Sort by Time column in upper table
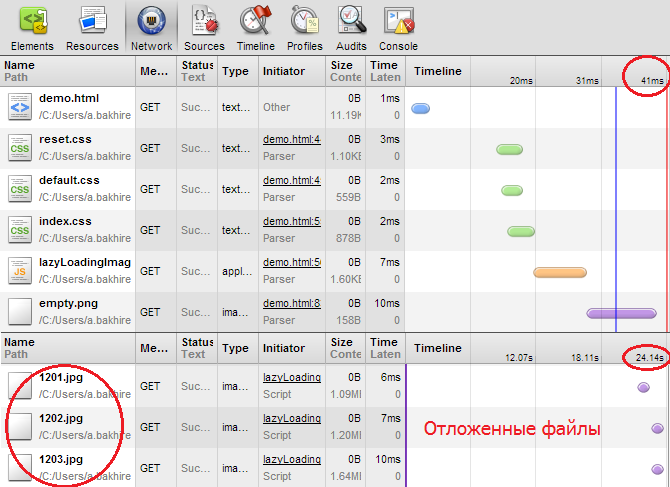This screenshot has height=487, width=670. (385, 71)
